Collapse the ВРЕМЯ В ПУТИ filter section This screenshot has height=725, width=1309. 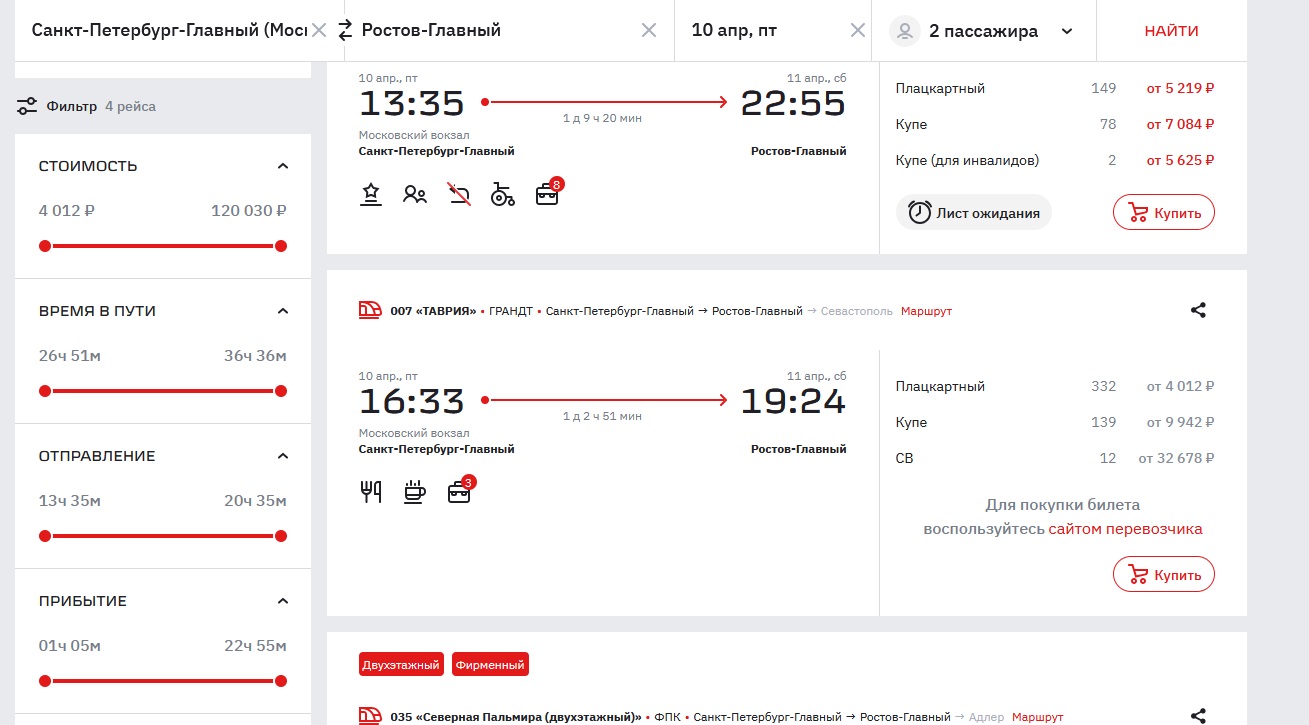pyautogui.click(x=282, y=311)
